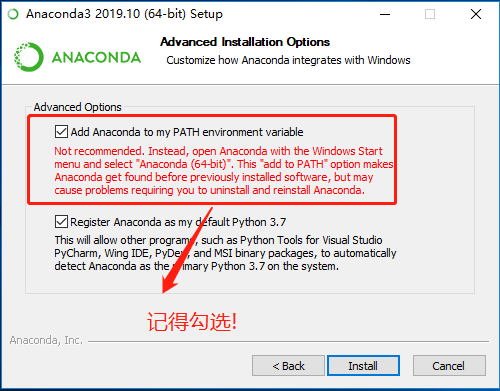Click the 'Advanced Installation Options' heading

(245, 42)
